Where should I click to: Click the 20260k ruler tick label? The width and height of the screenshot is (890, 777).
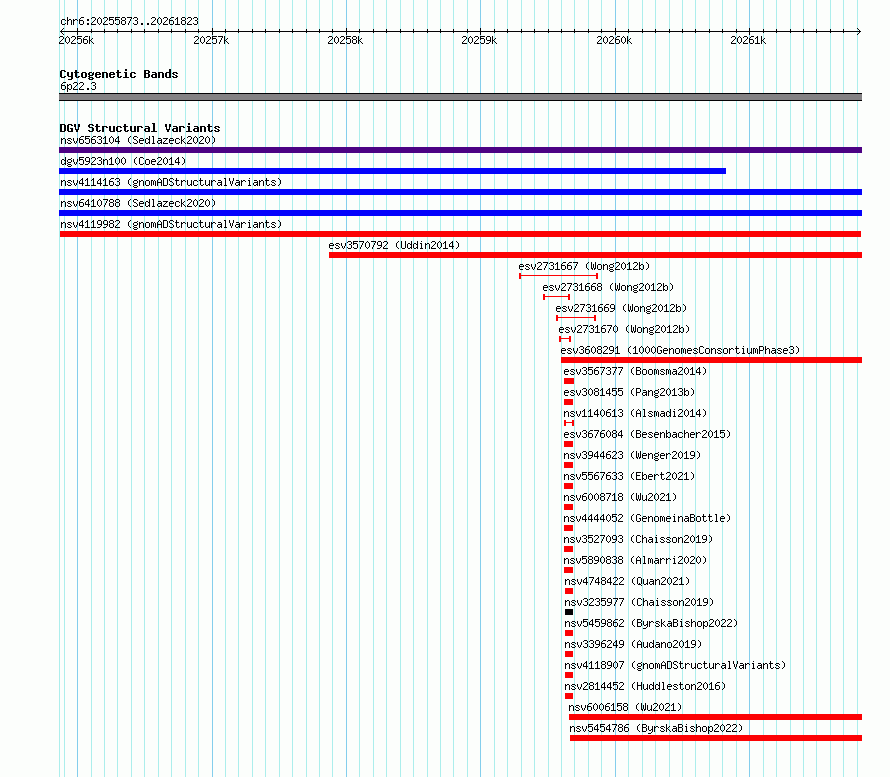point(614,40)
